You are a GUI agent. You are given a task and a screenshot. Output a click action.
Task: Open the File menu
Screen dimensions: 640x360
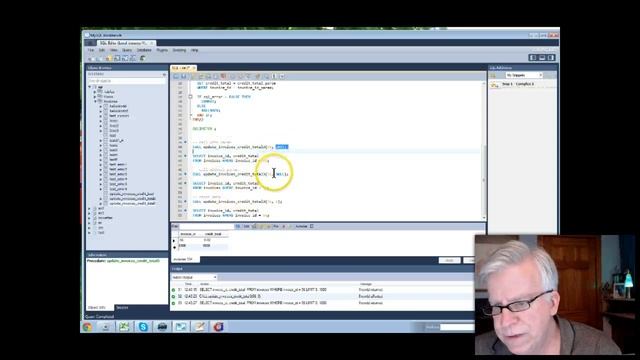coord(91,50)
